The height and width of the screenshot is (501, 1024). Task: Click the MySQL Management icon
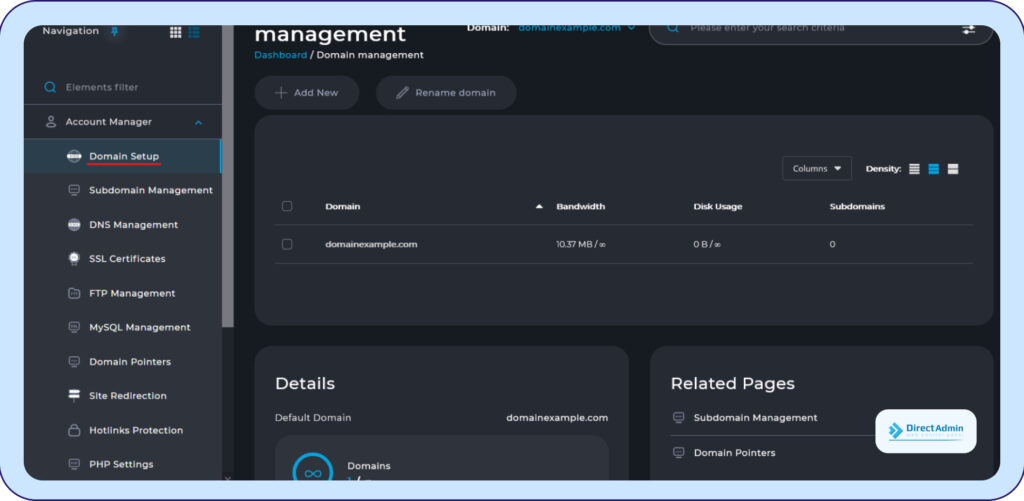pyautogui.click(x=74, y=327)
